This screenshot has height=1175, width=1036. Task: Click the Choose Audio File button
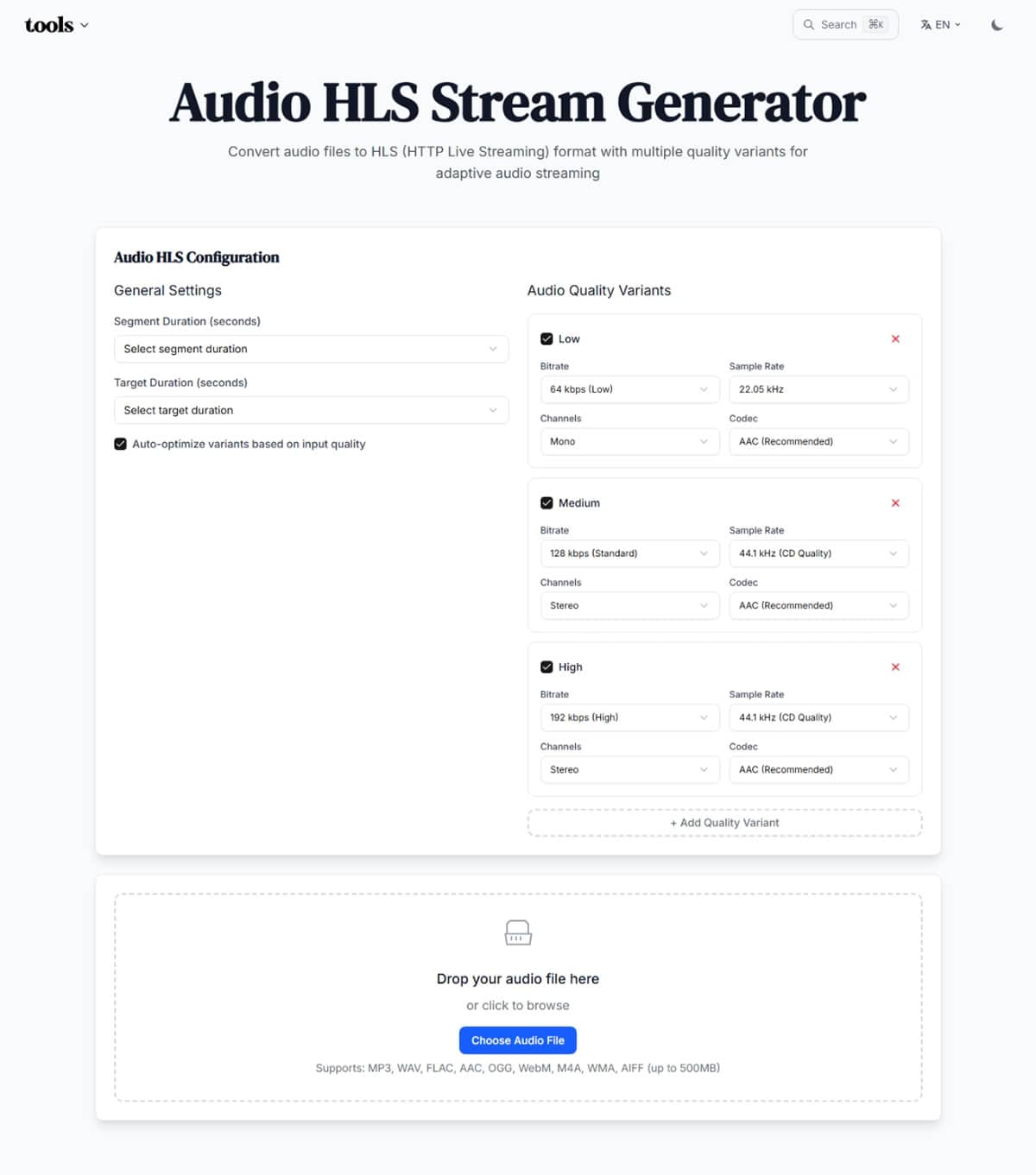point(517,1039)
